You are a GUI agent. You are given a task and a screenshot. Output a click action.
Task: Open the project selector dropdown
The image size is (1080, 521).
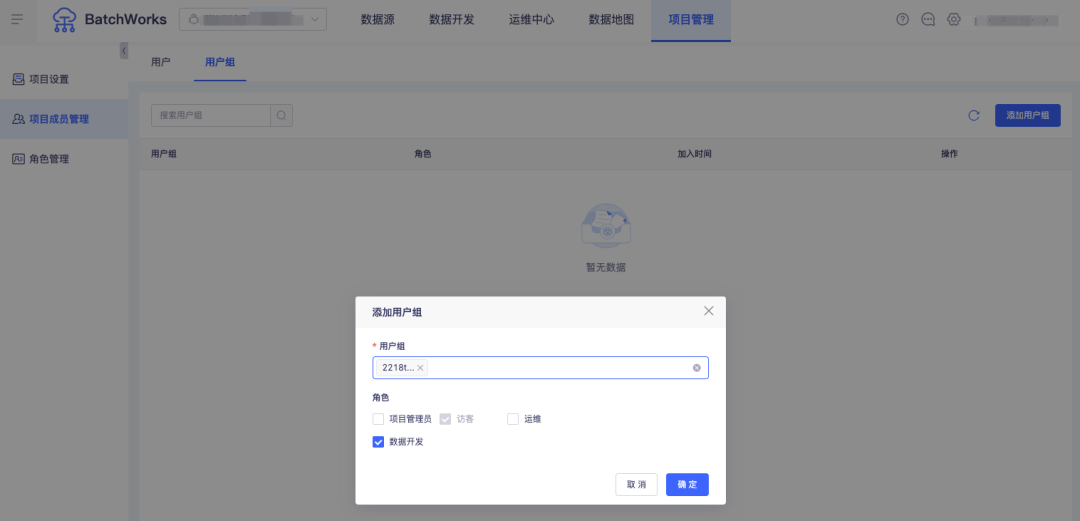253,19
